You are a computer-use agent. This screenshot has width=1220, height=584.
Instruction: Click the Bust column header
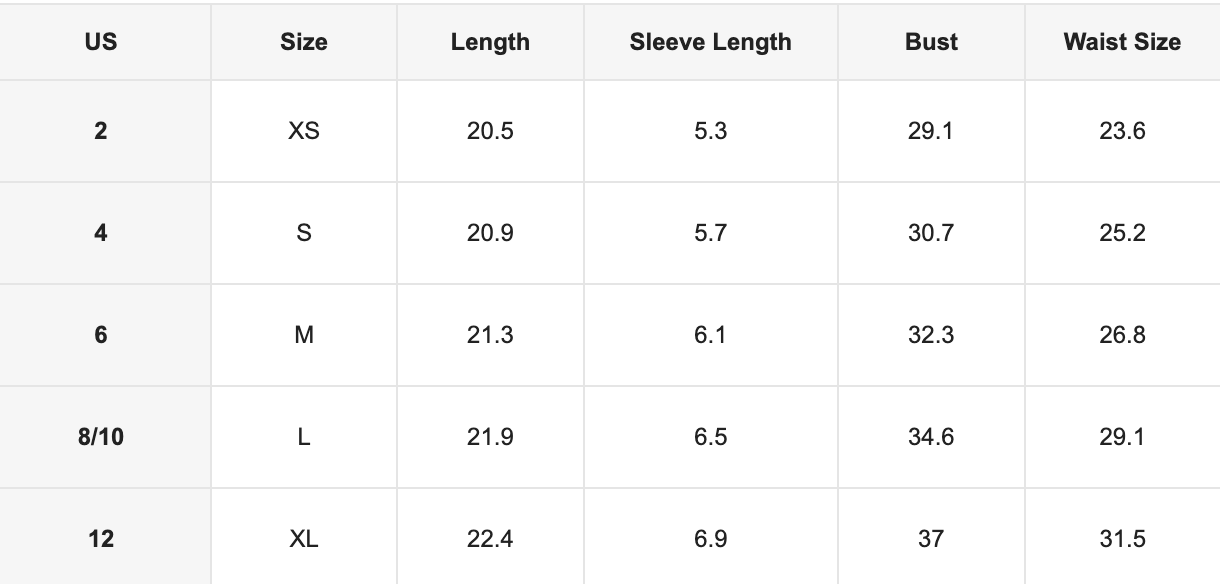click(931, 42)
